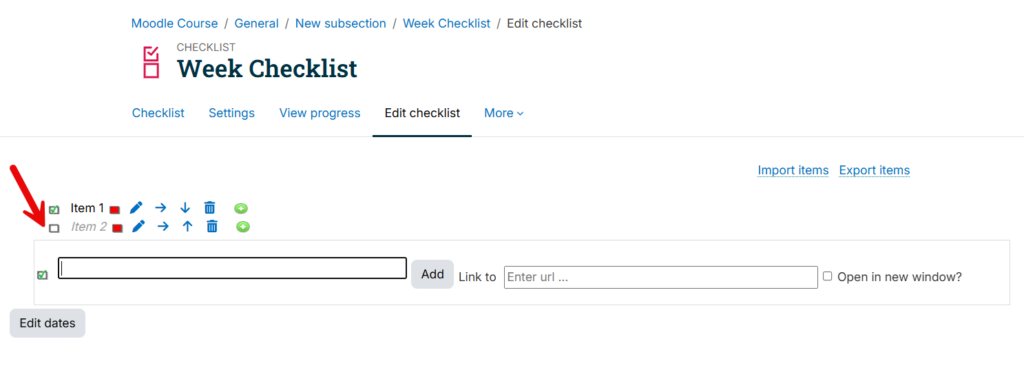Edit Item 1 with pencil icon
Viewport: 1024px width, 370px height.
tap(136, 208)
